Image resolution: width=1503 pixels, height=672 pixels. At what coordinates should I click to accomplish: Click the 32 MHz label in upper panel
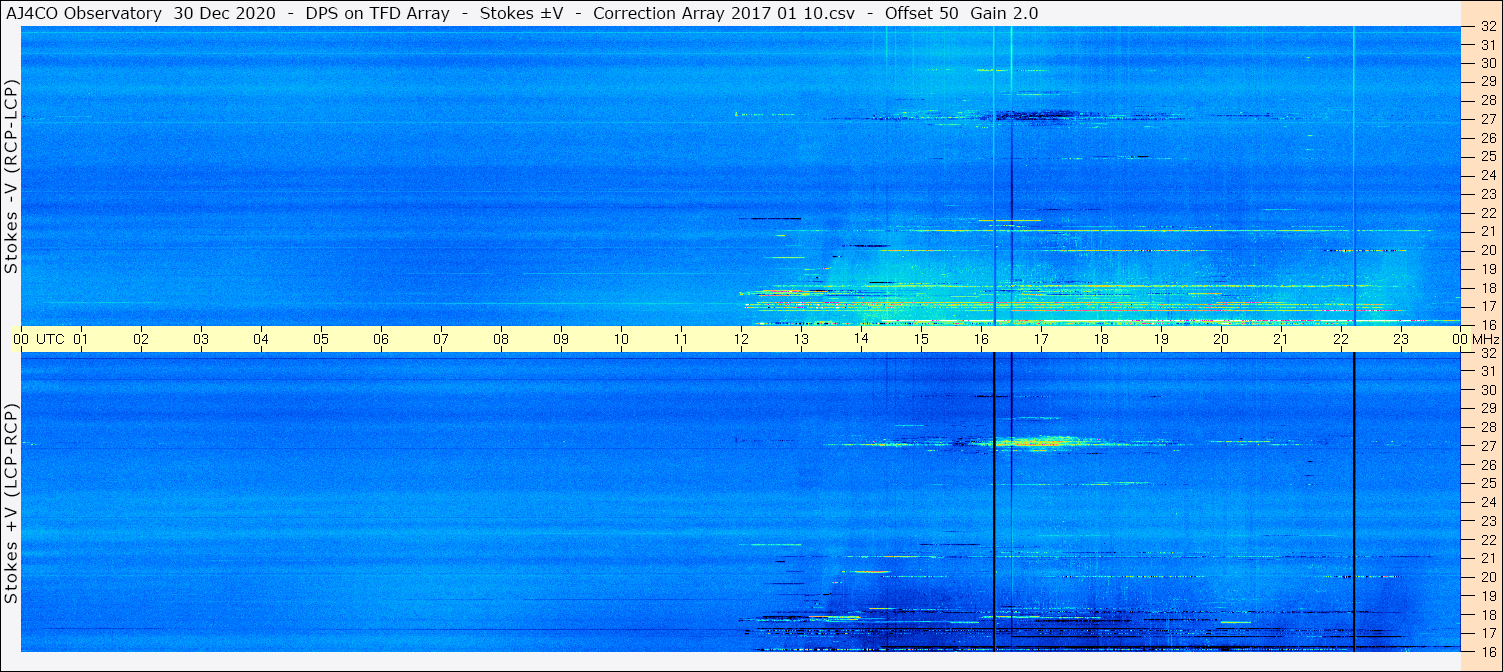point(1488,26)
